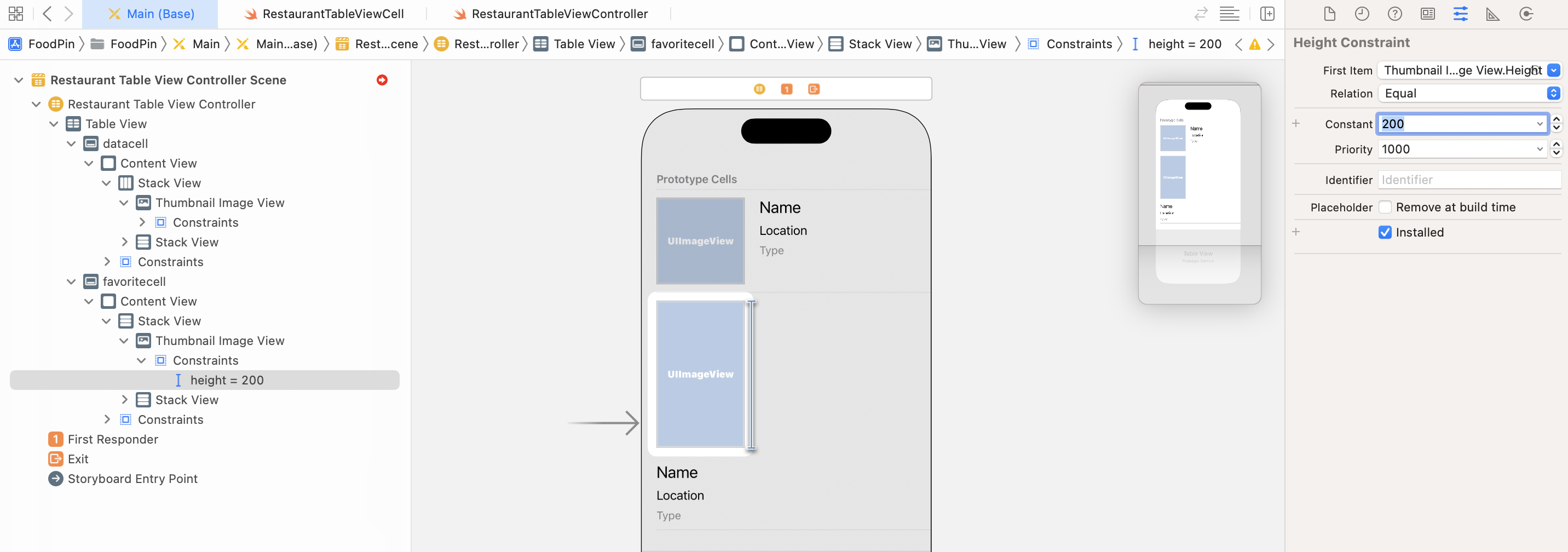The height and width of the screenshot is (552, 1568).
Task: Switch to the Identity inspector icon
Action: tap(1427, 14)
